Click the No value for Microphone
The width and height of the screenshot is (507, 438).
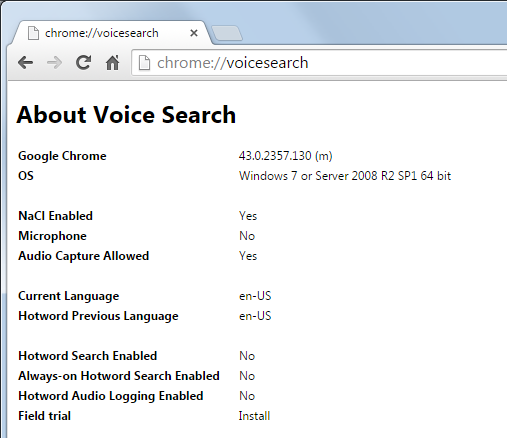[247, 236]
